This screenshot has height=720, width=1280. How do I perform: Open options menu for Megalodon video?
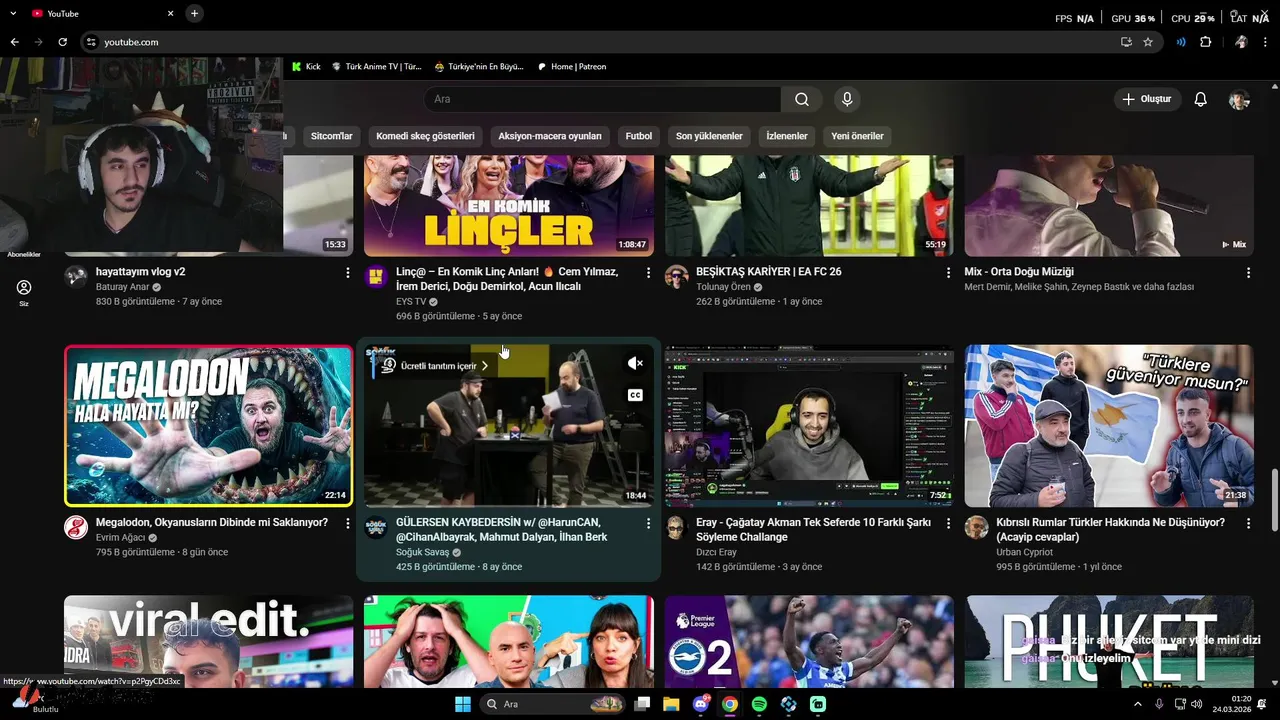(348, 524)
